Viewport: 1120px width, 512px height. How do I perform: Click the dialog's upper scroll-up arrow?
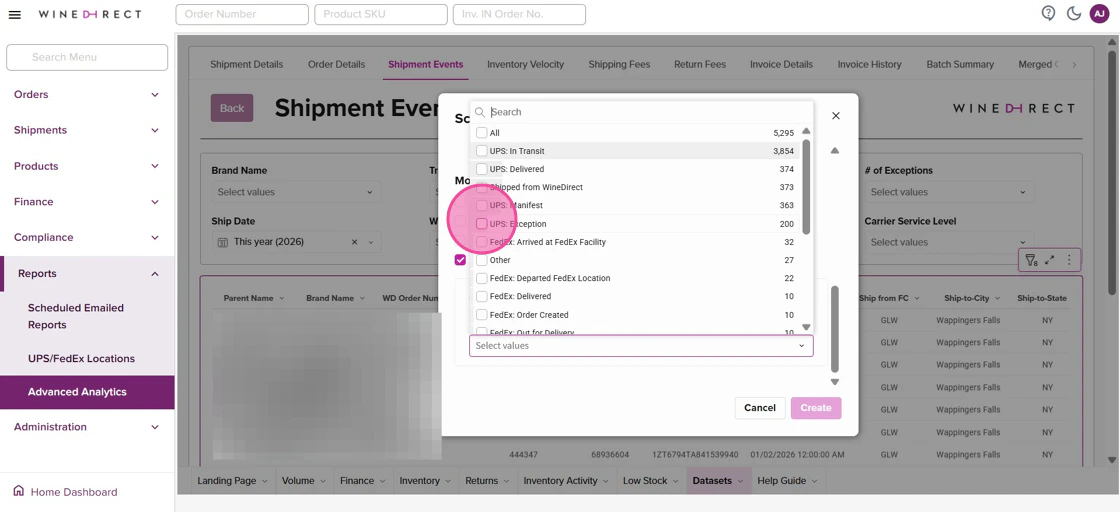point(834,151)
